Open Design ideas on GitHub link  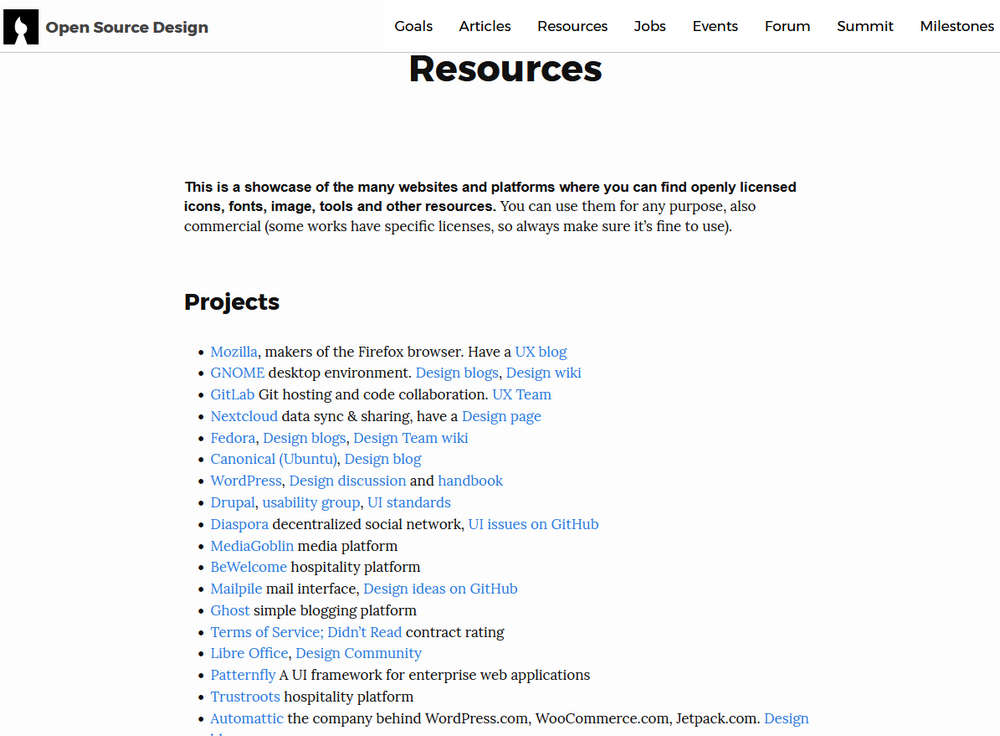(x=440, y=588)
